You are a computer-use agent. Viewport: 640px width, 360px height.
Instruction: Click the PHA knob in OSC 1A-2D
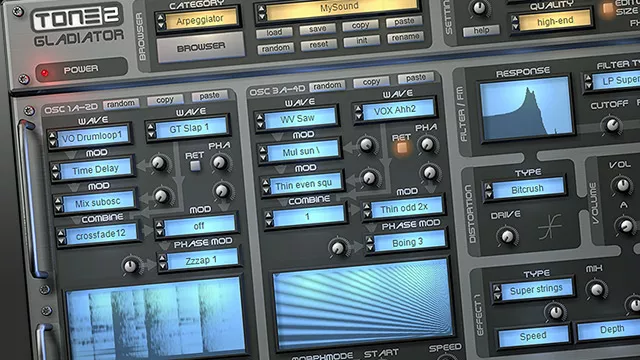click(x=220, y=162)
